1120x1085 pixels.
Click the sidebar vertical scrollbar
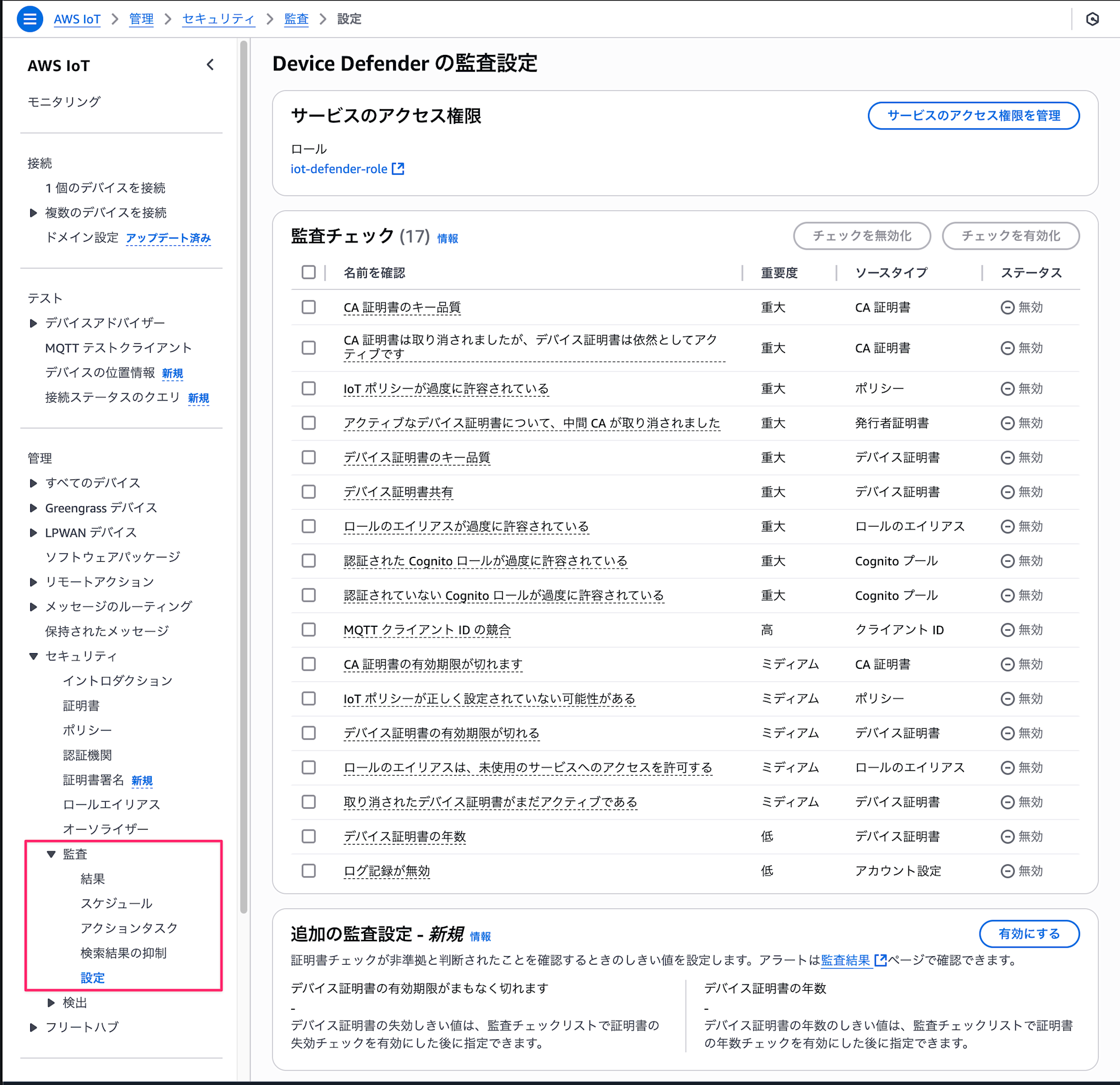[244, 477]
